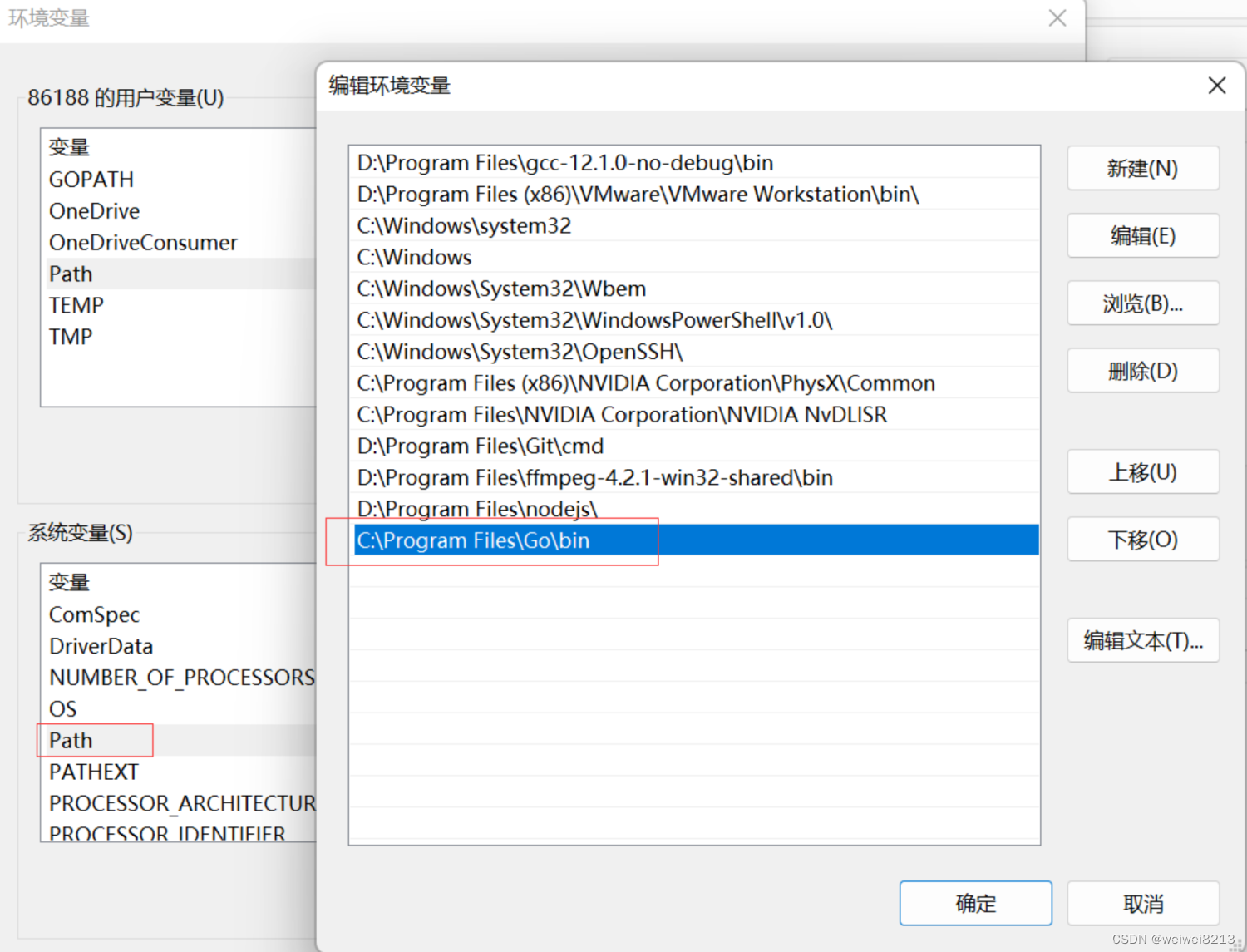Select OS system variable
1247x952 pixels.
click(179, 710)
